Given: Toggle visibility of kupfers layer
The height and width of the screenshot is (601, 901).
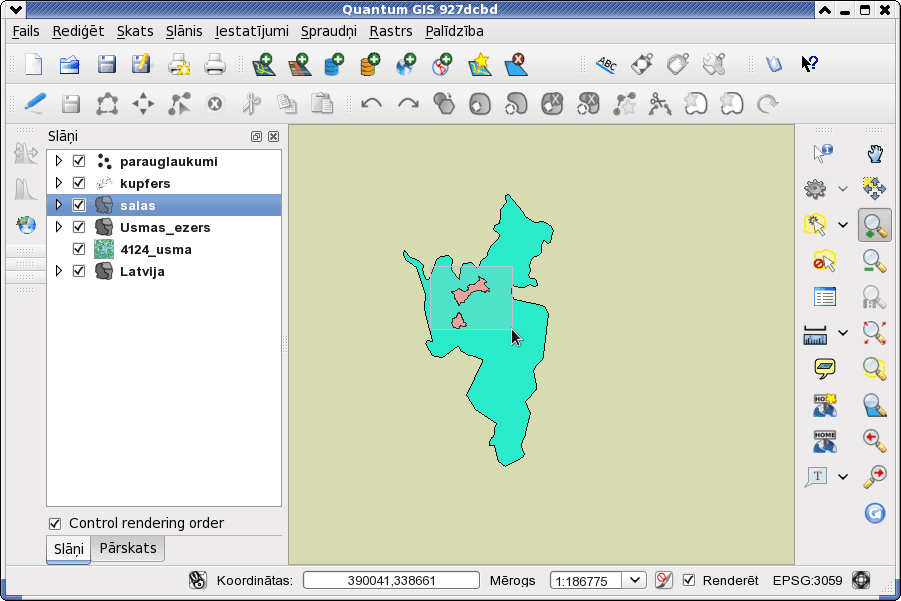Looking at the screenshot, I should click(79, 183).
